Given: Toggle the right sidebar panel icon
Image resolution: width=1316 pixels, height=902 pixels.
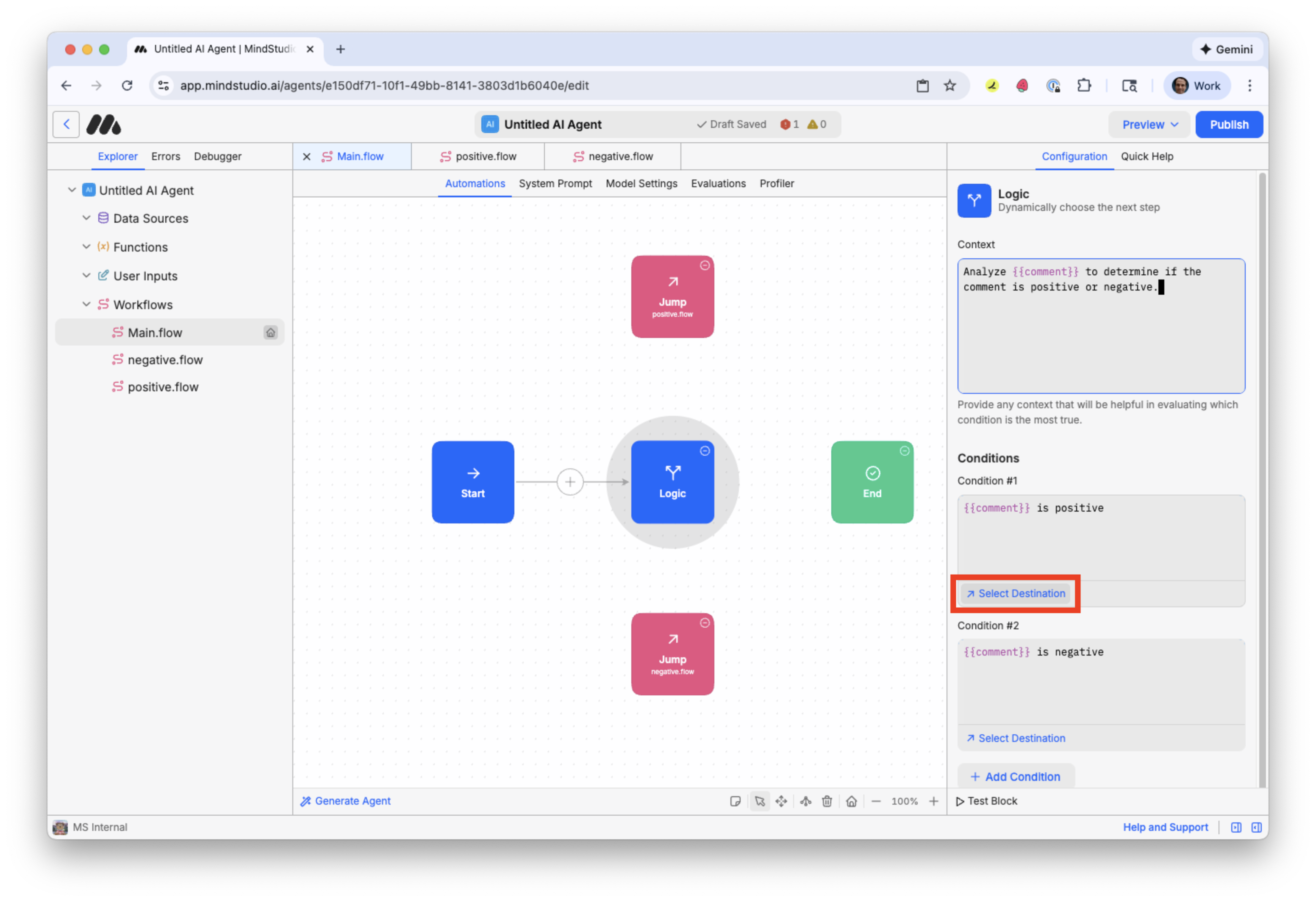Looking at the screenshot, I should click(x=1257, y=827).
